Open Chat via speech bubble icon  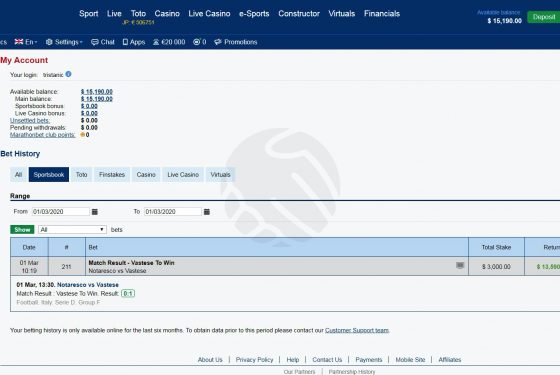(x=95, y=42)
